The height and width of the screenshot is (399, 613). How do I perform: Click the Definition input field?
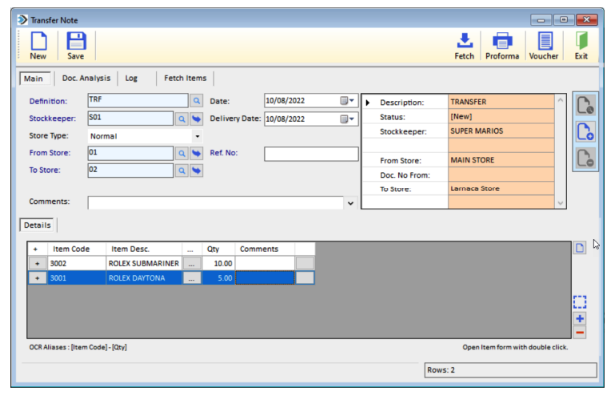point(138,100)
